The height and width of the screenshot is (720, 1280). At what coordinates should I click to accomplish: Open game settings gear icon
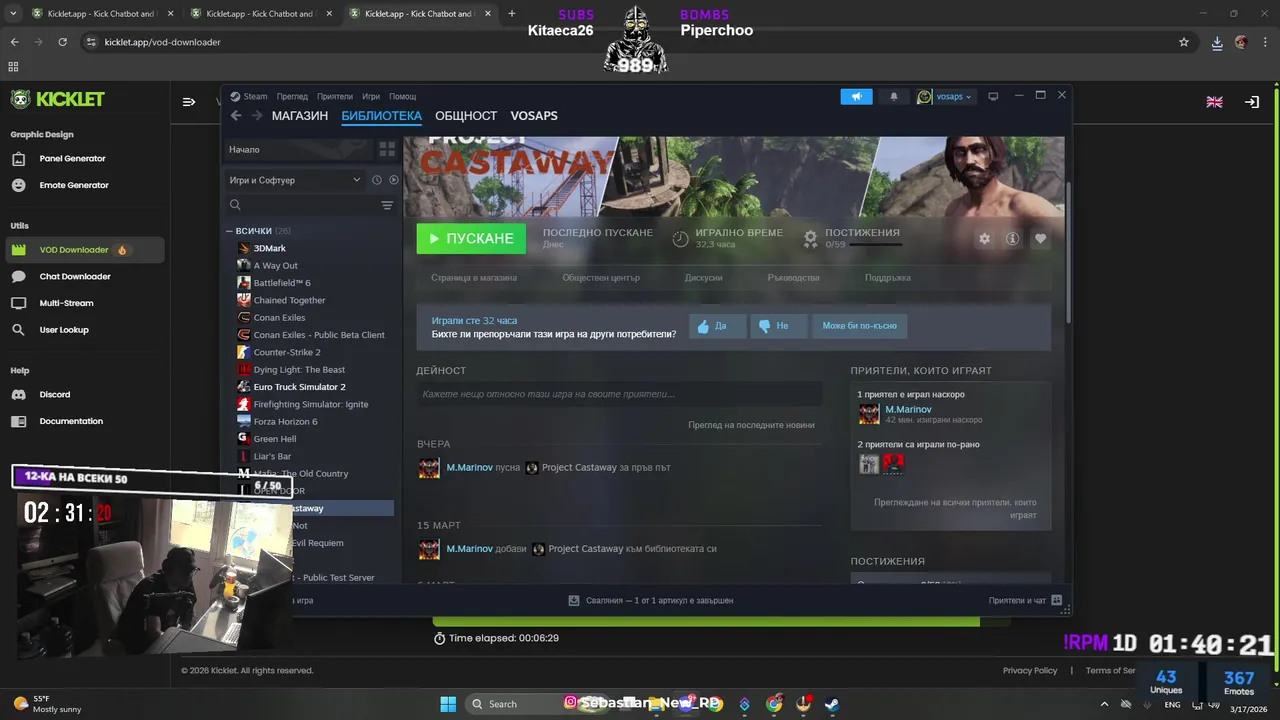(985, 239)
